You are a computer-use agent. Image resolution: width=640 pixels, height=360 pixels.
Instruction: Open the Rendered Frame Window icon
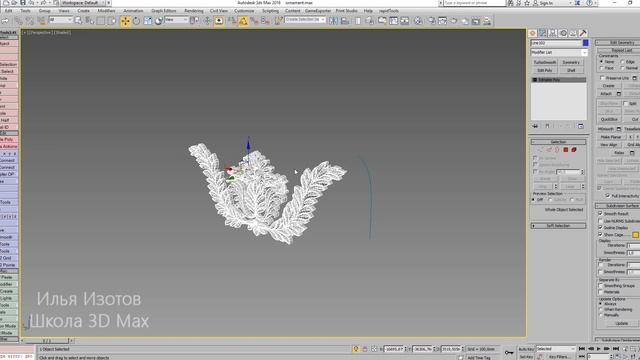[x=442, y=20]
